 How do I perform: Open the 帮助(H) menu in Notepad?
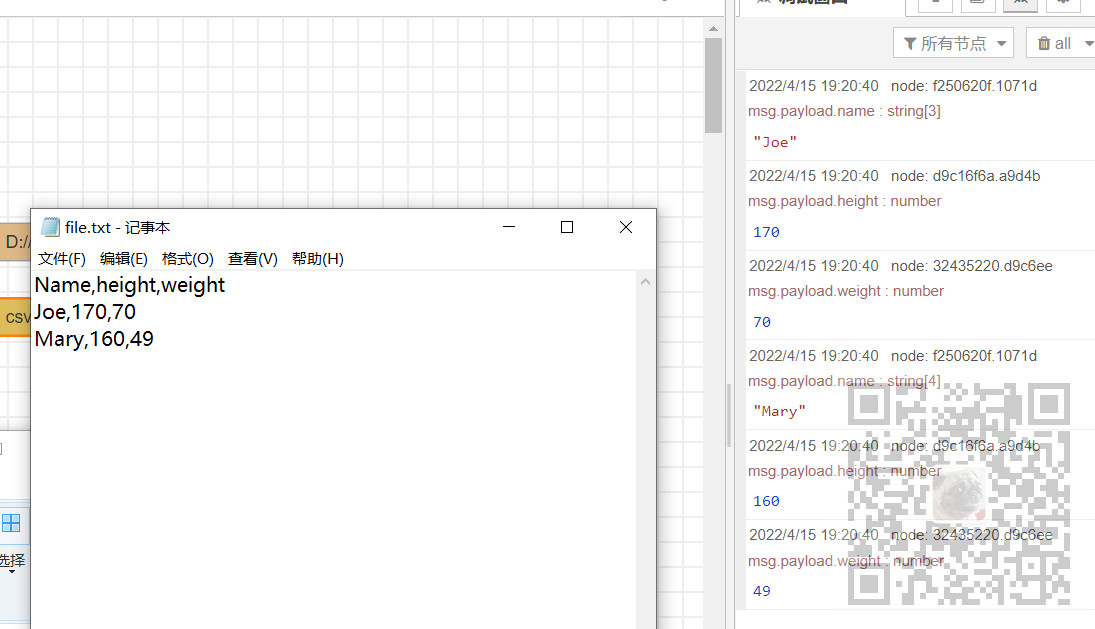click(318, 259)
